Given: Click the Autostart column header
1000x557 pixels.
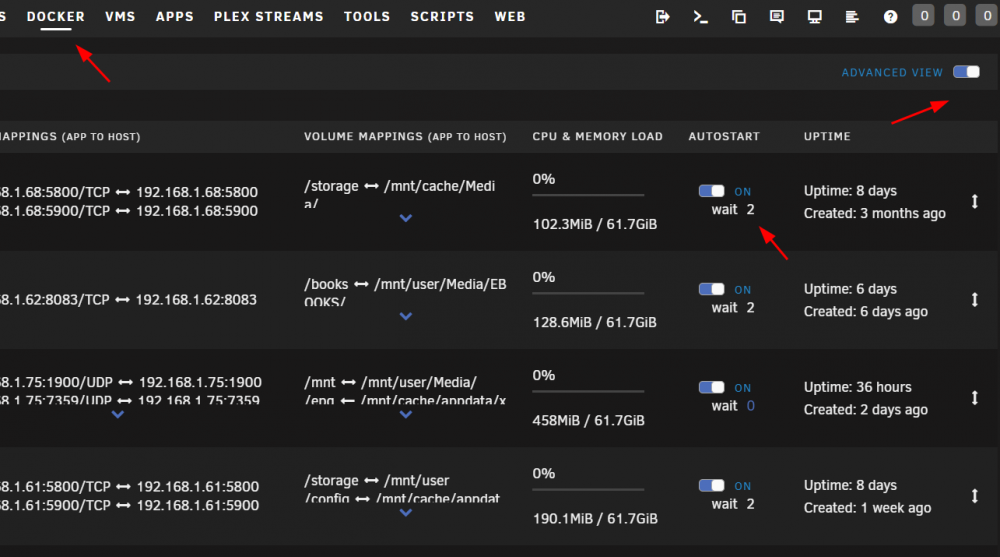Looking at the screenshot, I should tap(724, 137).
